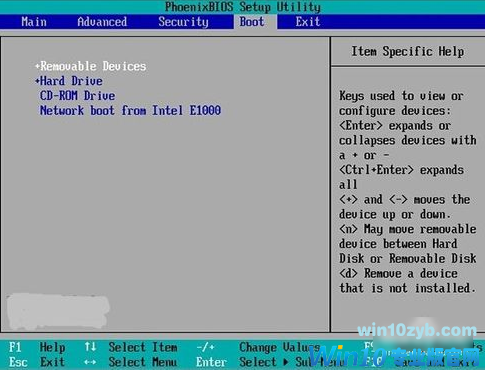
Task: Click '<Enter> expands or' help line
Action: tap(395, 126)
